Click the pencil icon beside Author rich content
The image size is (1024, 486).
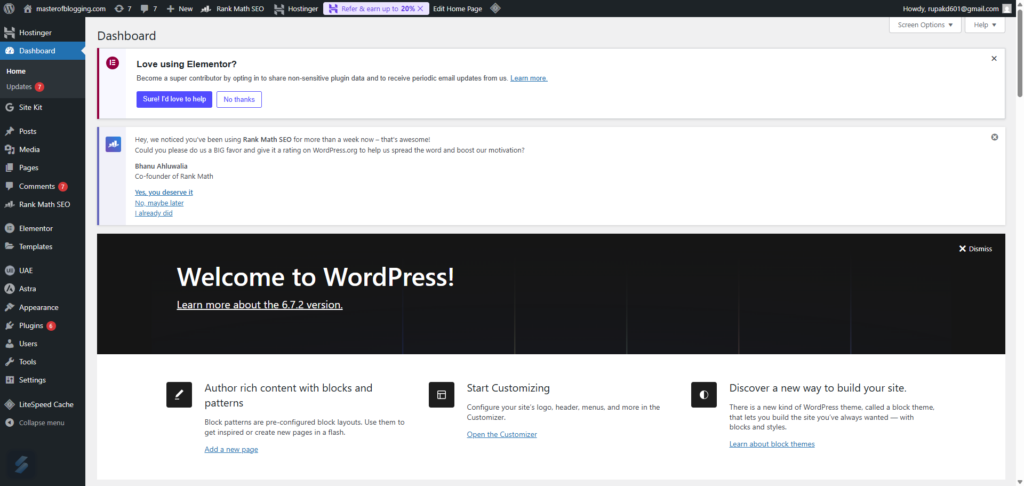point(179,395)
